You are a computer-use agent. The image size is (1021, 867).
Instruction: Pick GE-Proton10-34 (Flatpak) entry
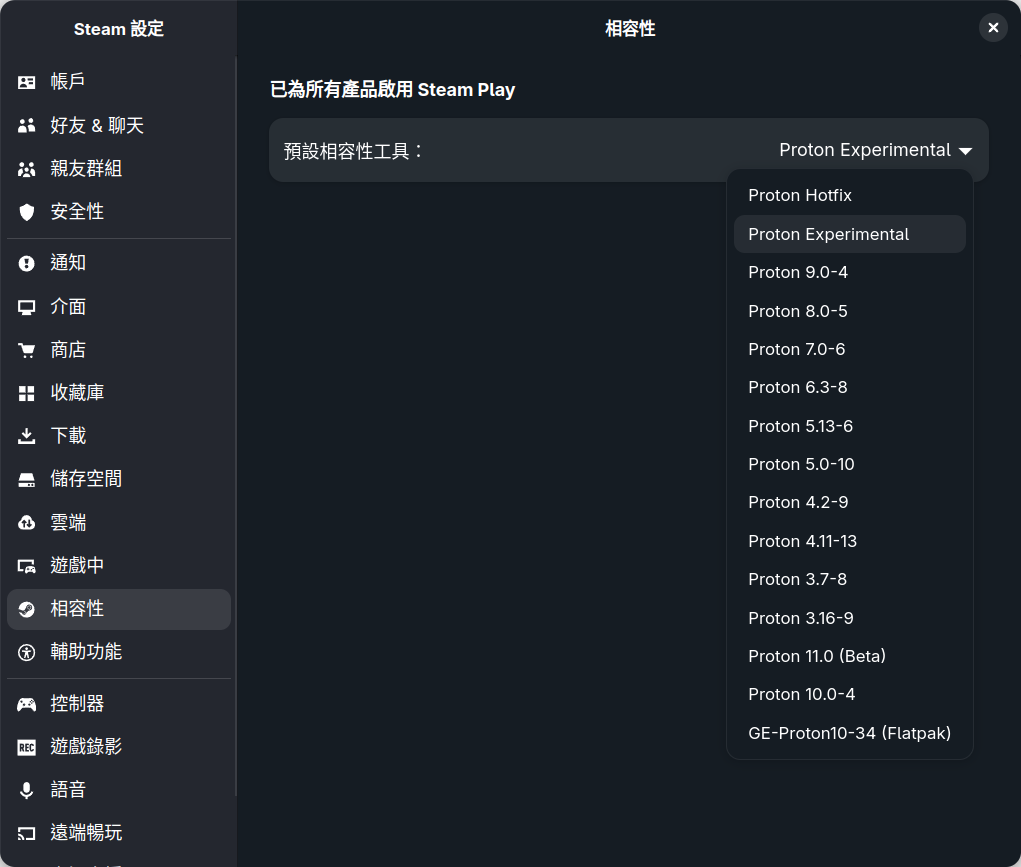pos(849,733)
